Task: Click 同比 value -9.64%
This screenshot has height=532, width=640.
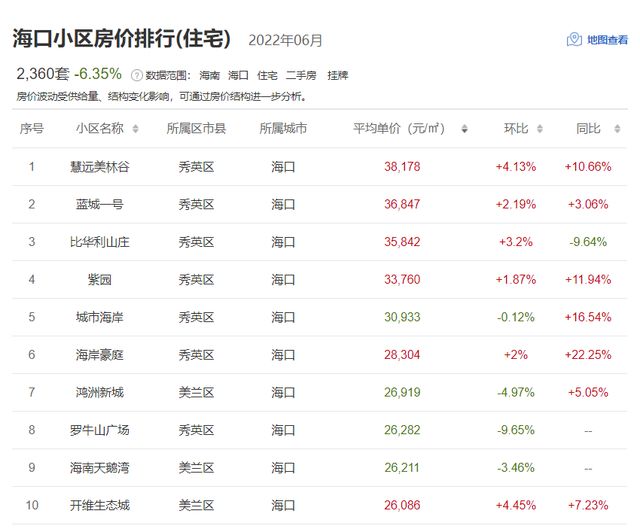Action: pos(588,242)
